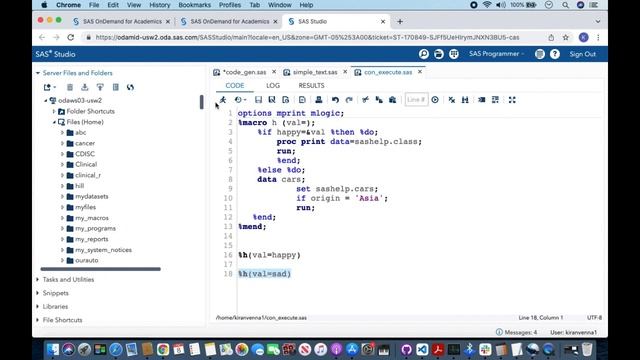Open the More application options icon

pos(540,54)
